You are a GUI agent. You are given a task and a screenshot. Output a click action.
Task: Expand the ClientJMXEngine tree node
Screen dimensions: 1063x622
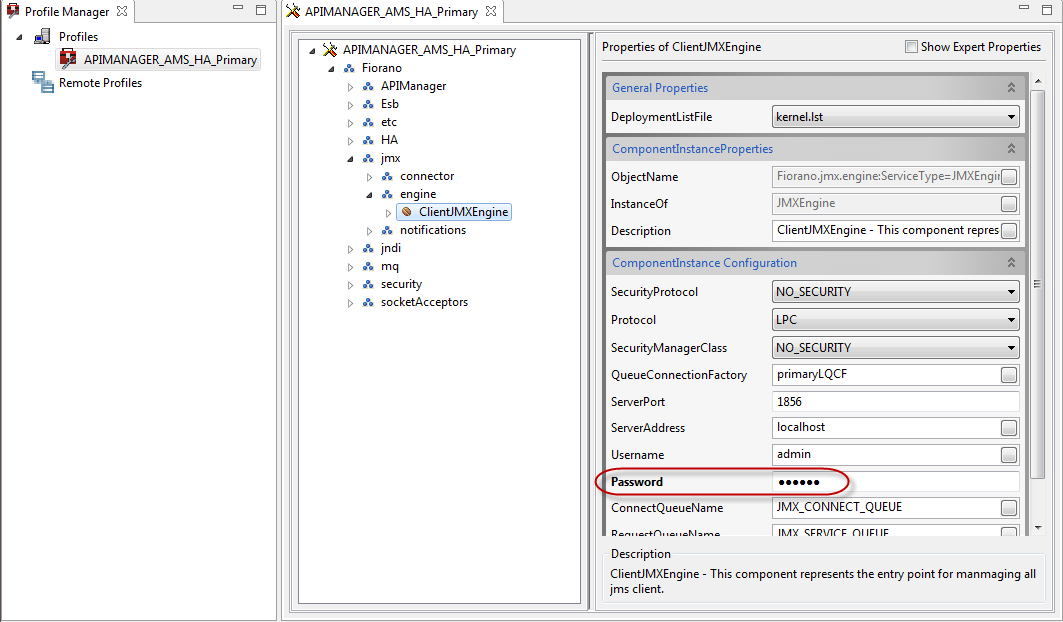(x=388, y=212)
